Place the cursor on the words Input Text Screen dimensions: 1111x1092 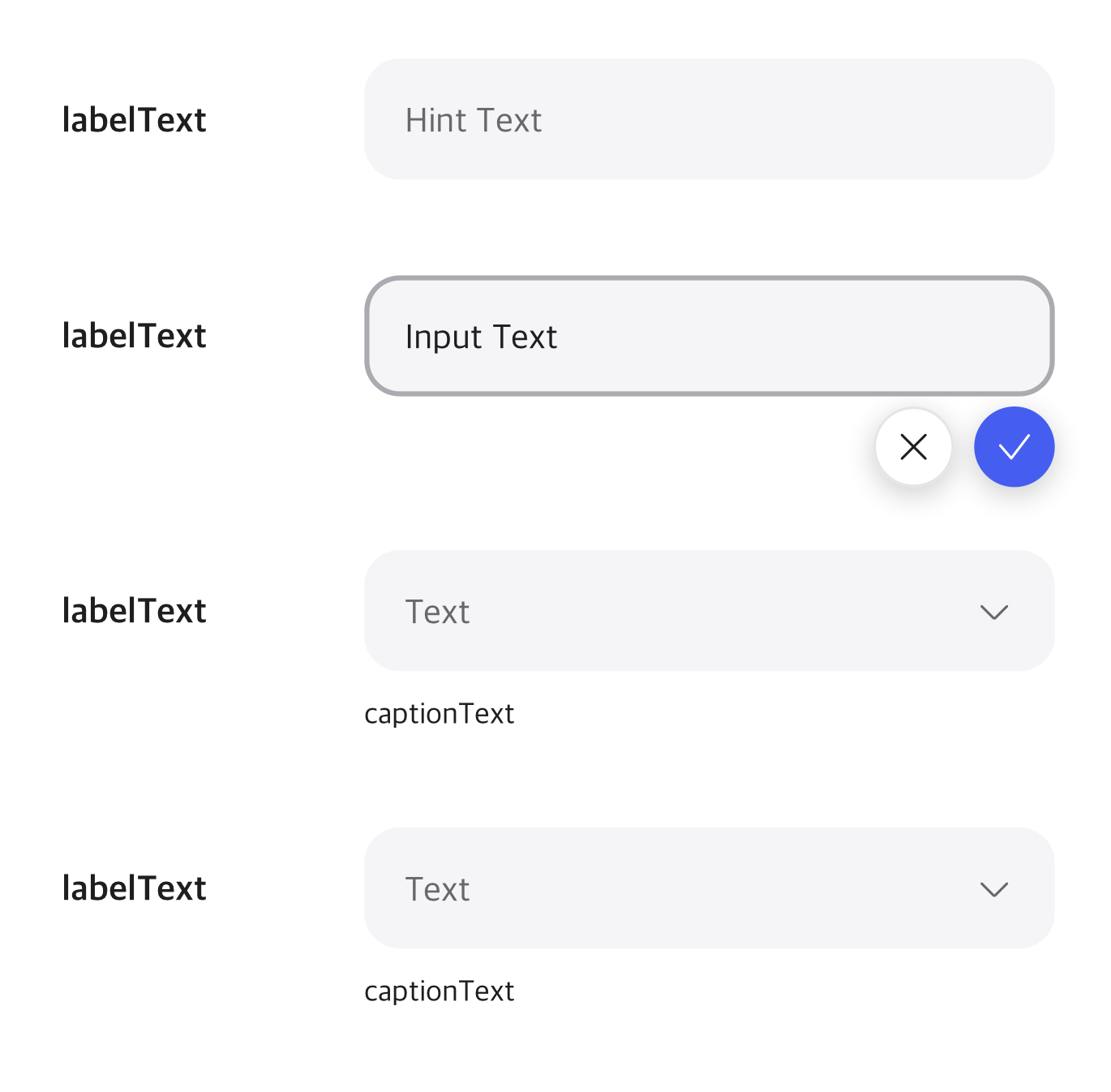(x=481, y=337)
